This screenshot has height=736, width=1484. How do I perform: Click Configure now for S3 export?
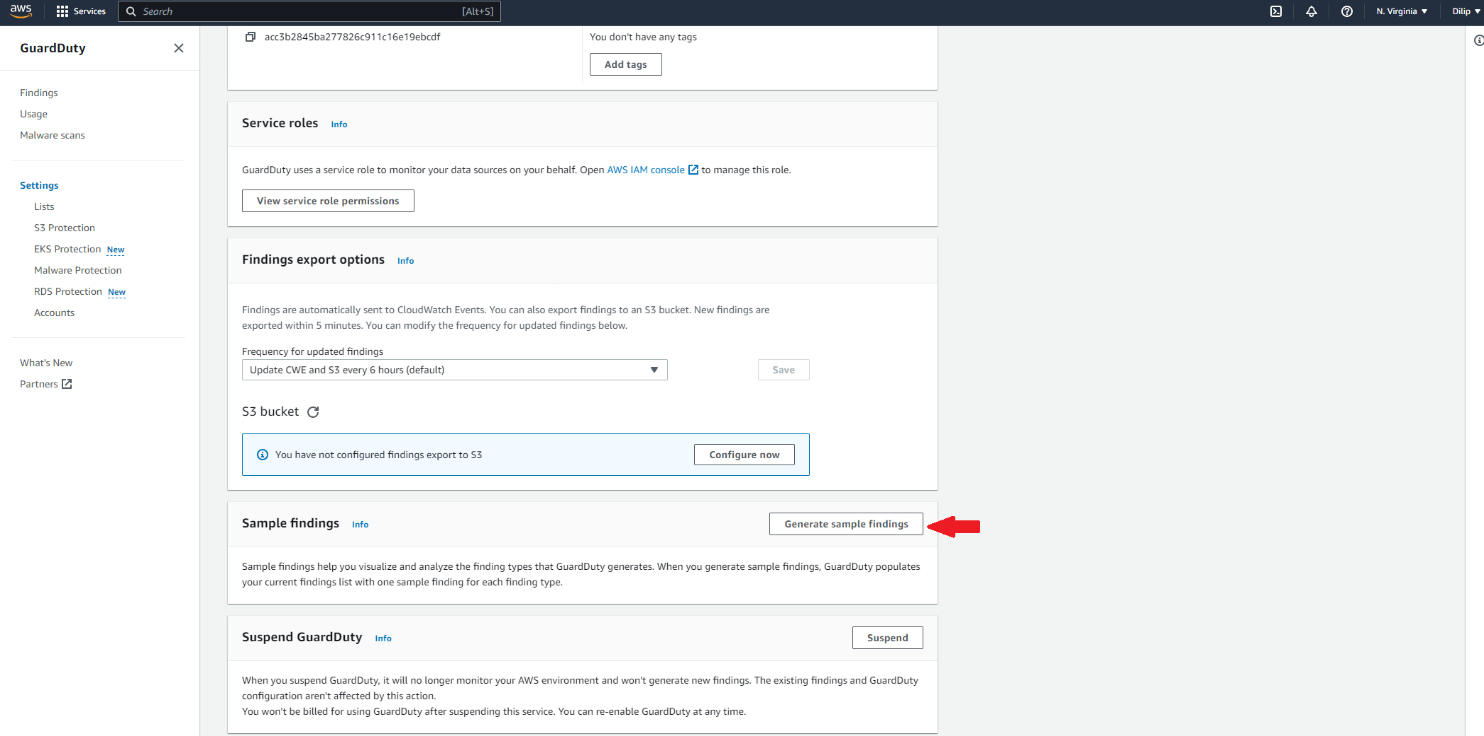pyautogui.click(x=744, y=455)
